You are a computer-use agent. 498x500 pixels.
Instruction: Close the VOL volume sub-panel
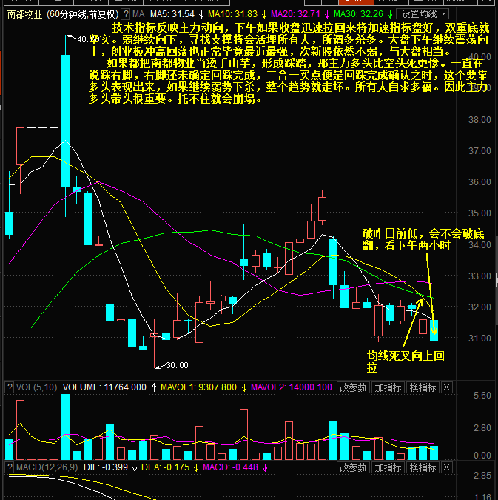(x=447, y=388)
